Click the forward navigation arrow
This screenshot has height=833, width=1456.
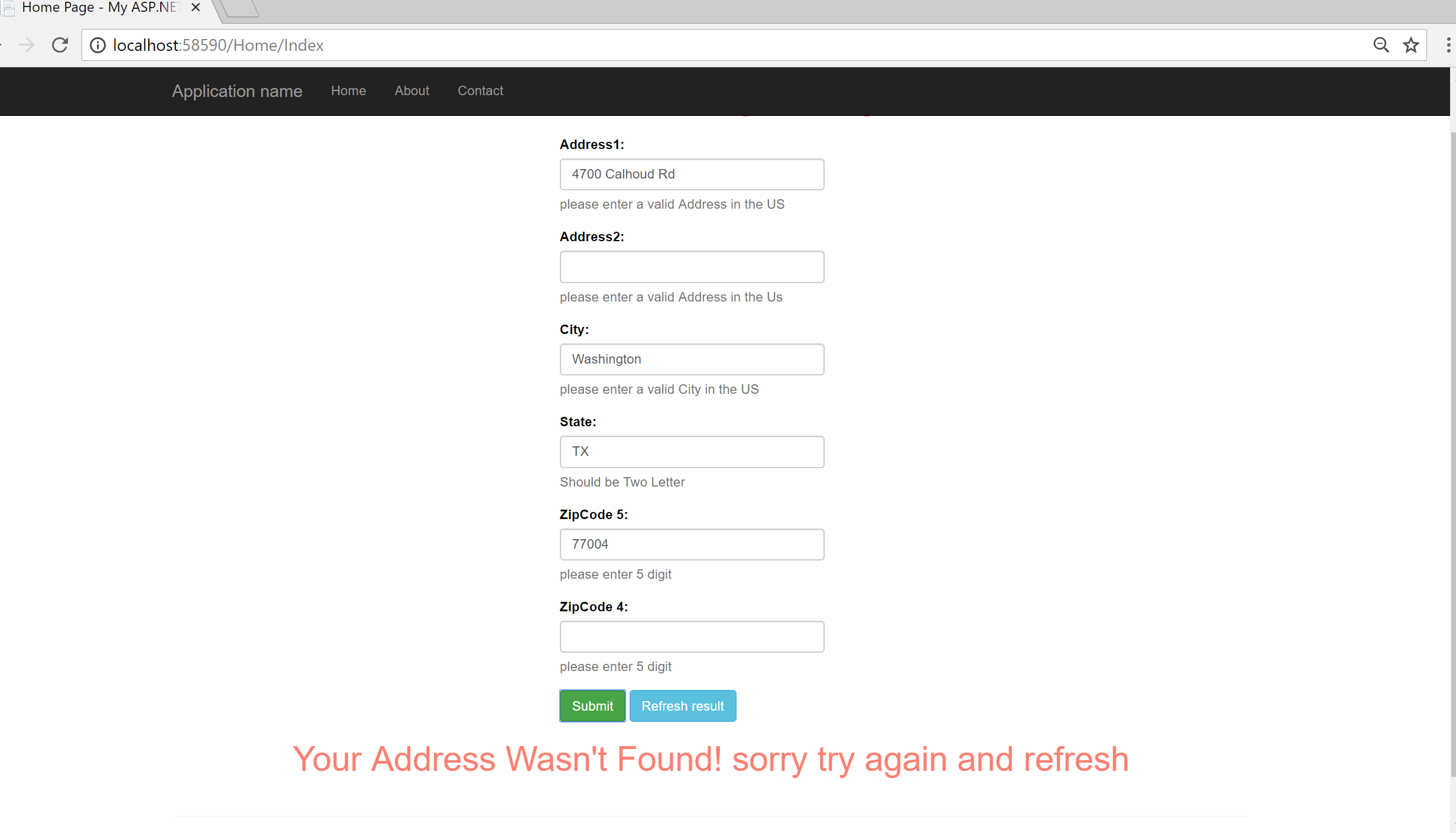coord(27,45)
